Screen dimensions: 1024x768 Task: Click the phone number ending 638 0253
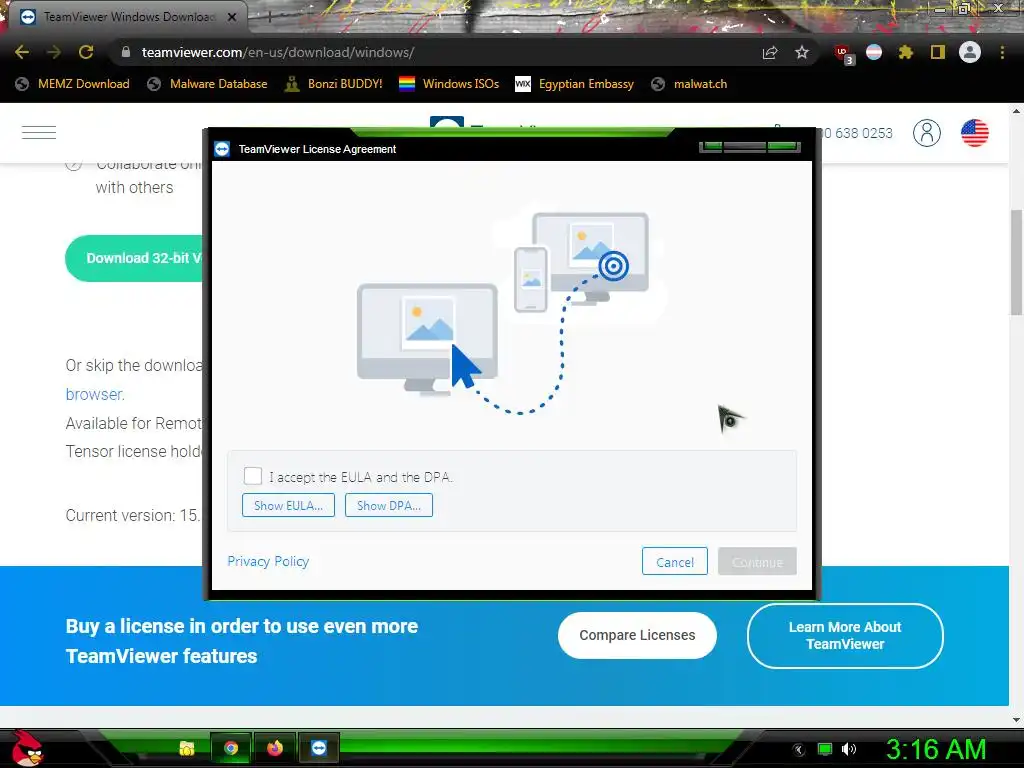857,133
